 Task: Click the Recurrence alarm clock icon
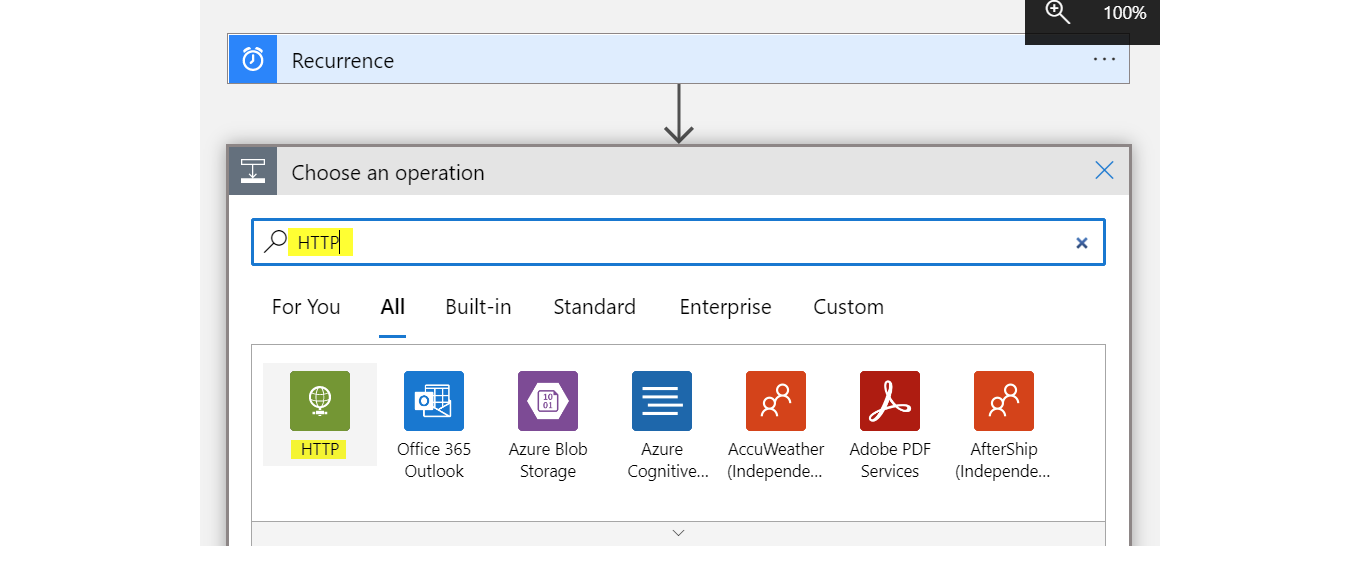pyautogui.click(x=254, y=60)
